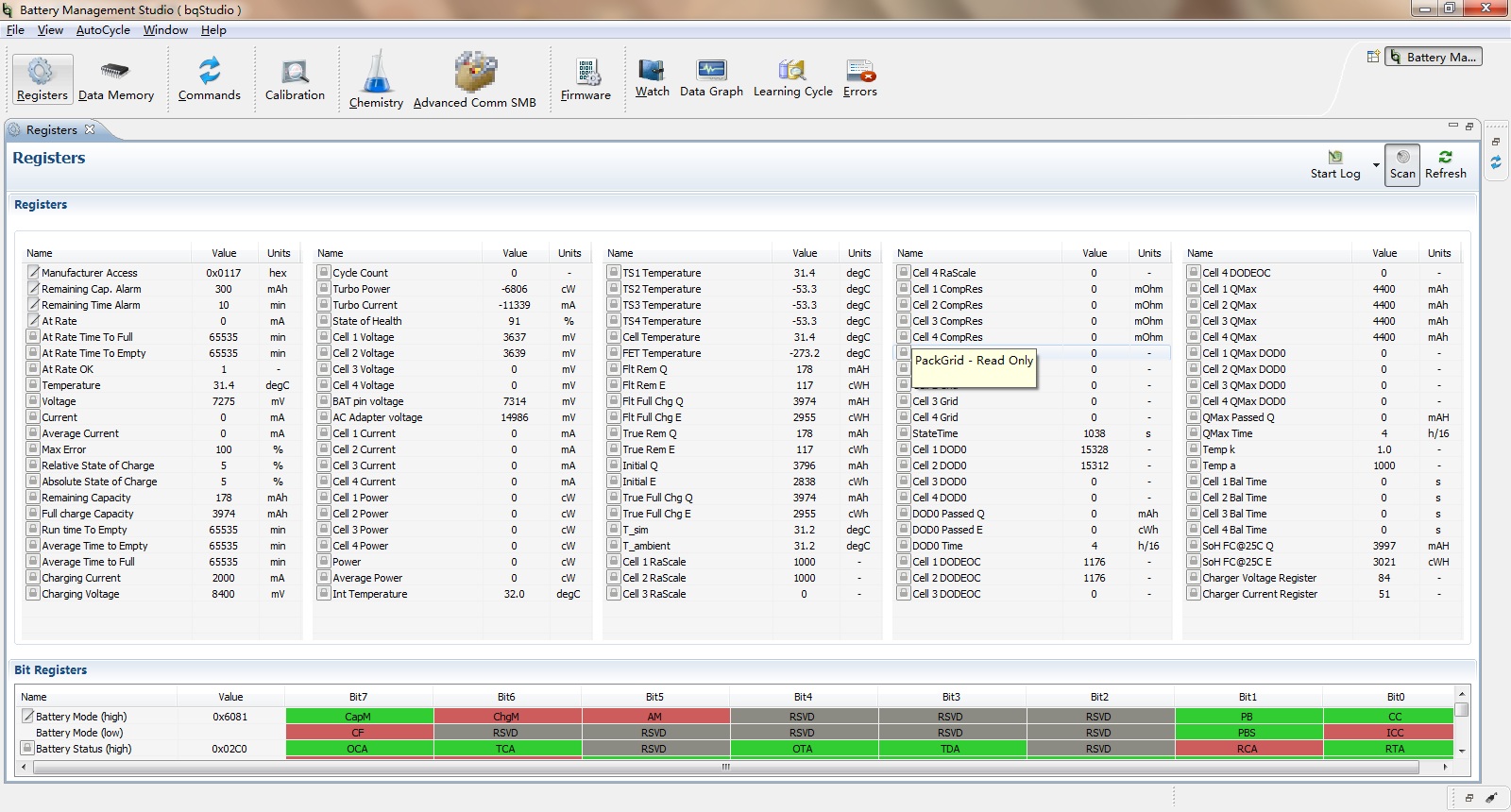Click the pencil icon beside Battery Mode (high)
The width and height of the screenshot is (1511, 812).
point(27,716)
